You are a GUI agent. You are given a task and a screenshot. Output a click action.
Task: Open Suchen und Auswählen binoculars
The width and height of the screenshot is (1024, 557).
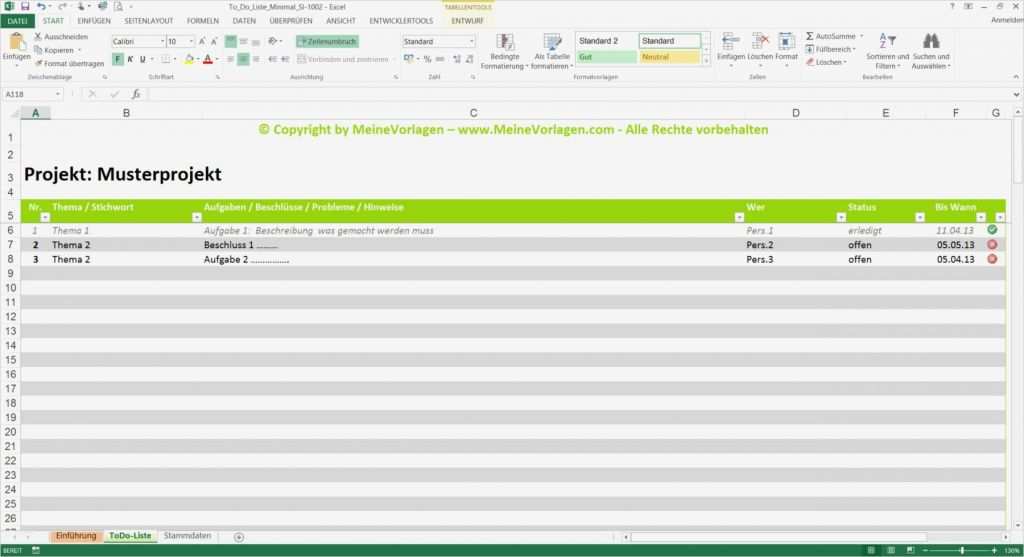tap(931, 51)
